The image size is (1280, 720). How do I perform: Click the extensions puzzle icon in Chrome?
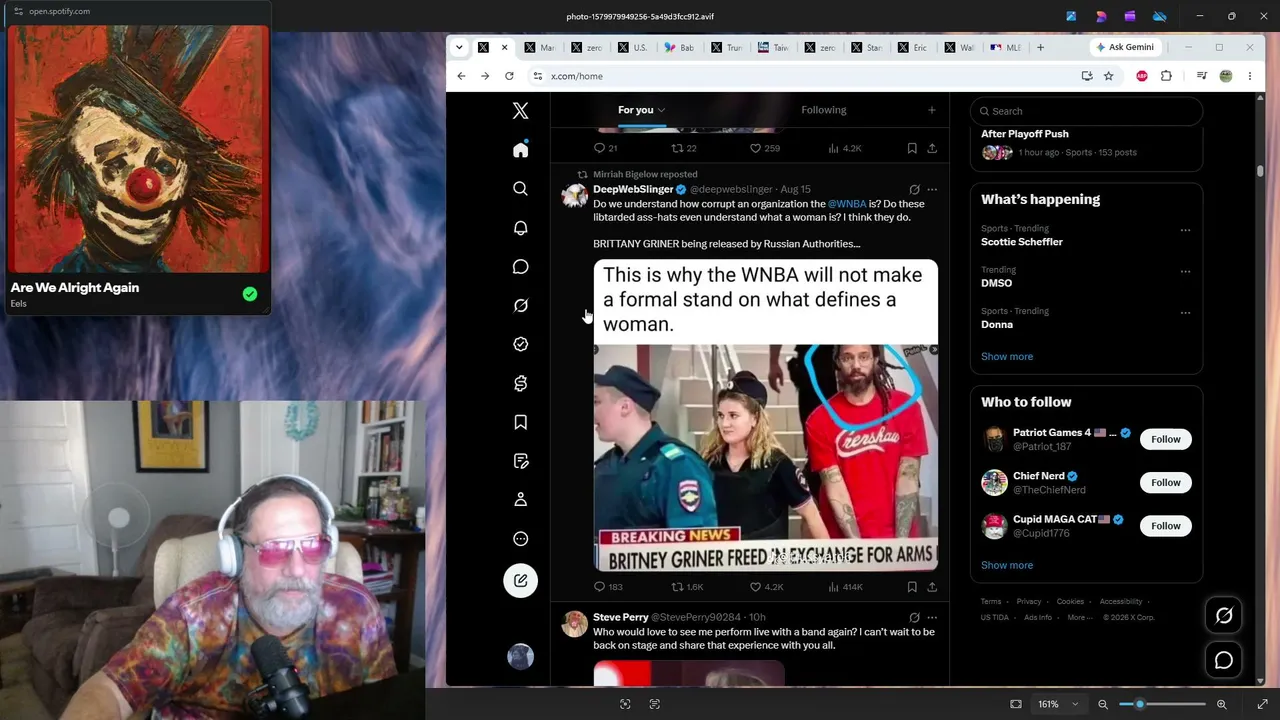[x=1166, y=76]
